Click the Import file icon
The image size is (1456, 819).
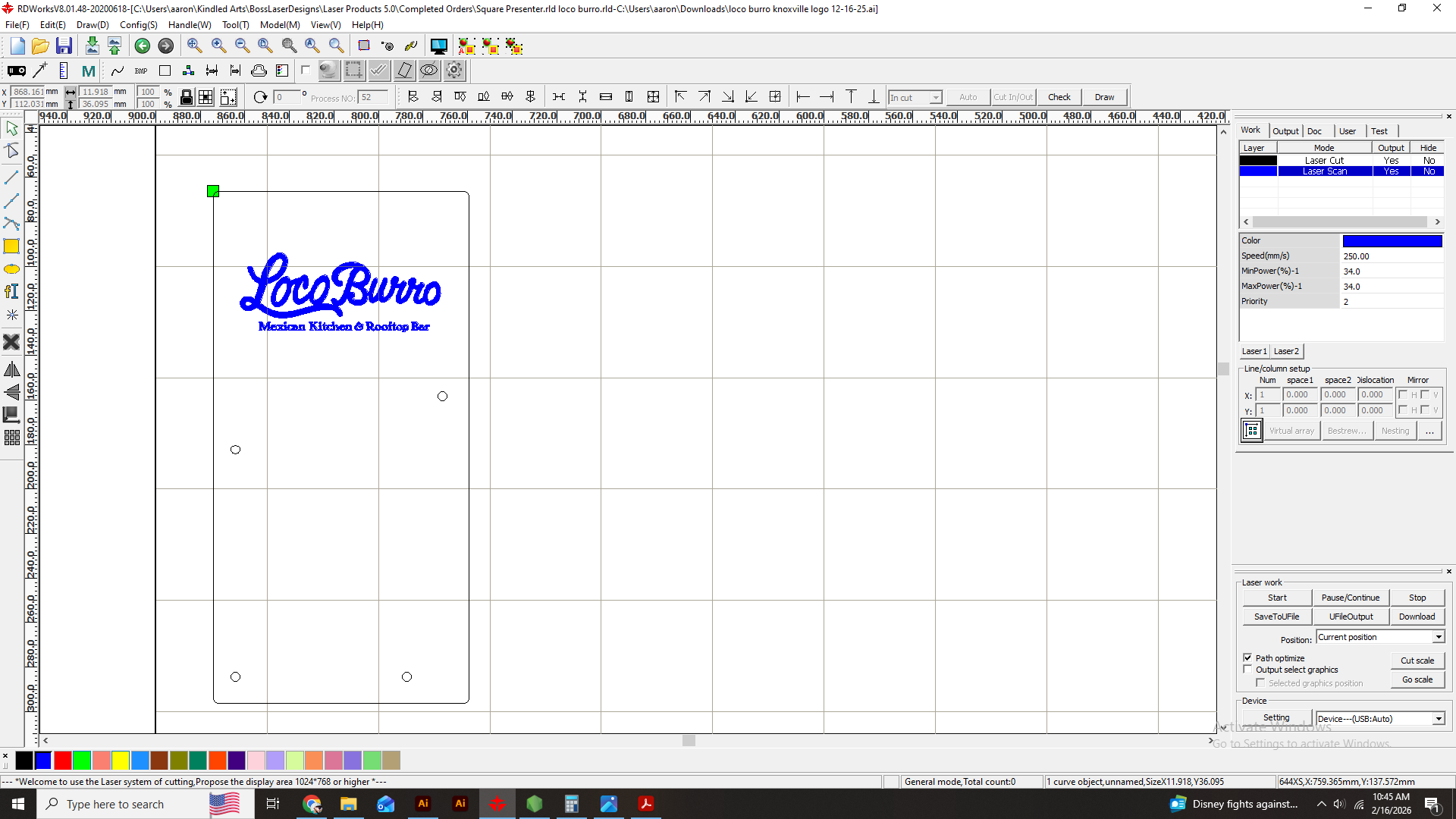[92, 46]
